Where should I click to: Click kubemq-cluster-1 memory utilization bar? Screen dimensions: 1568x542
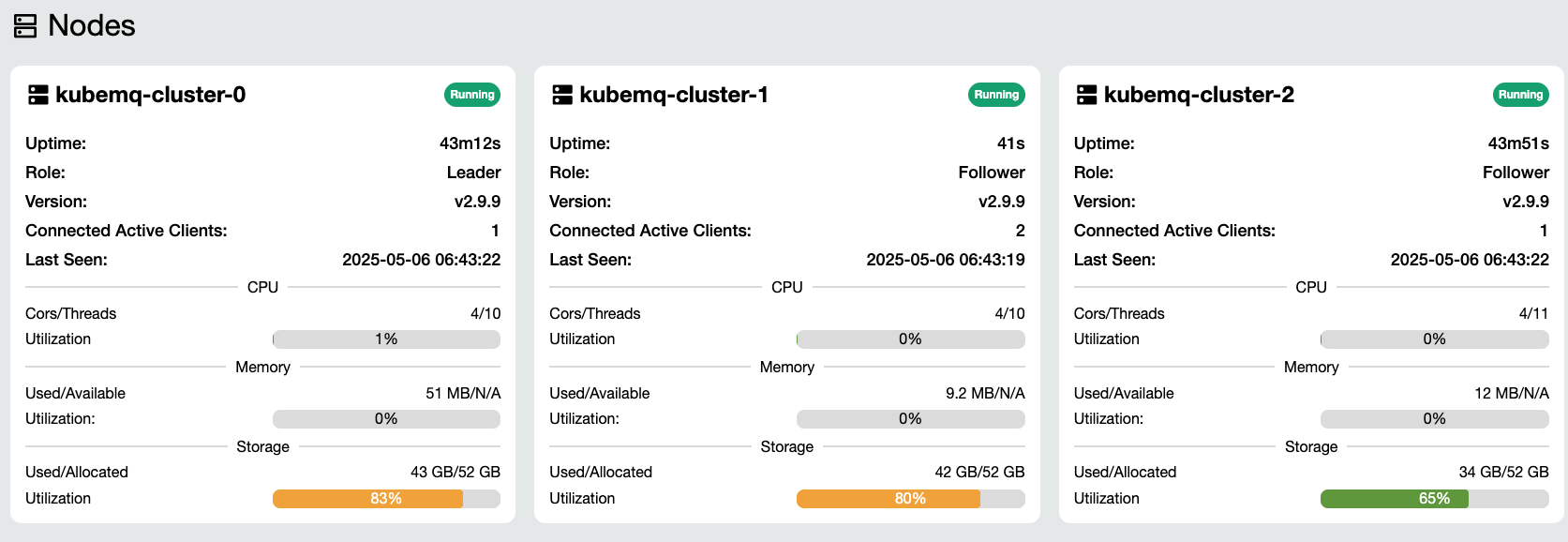pos(910,419)
